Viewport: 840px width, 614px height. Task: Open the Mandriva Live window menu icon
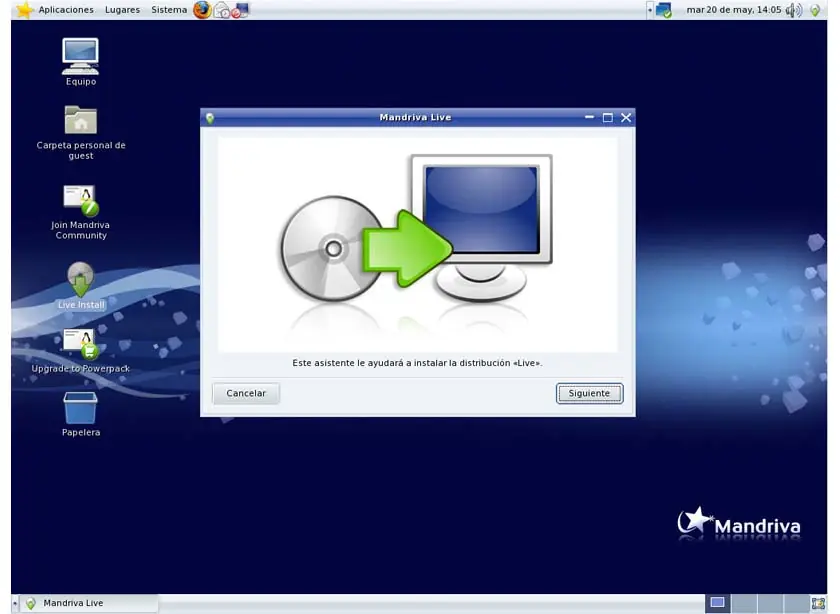coord(210,118)
